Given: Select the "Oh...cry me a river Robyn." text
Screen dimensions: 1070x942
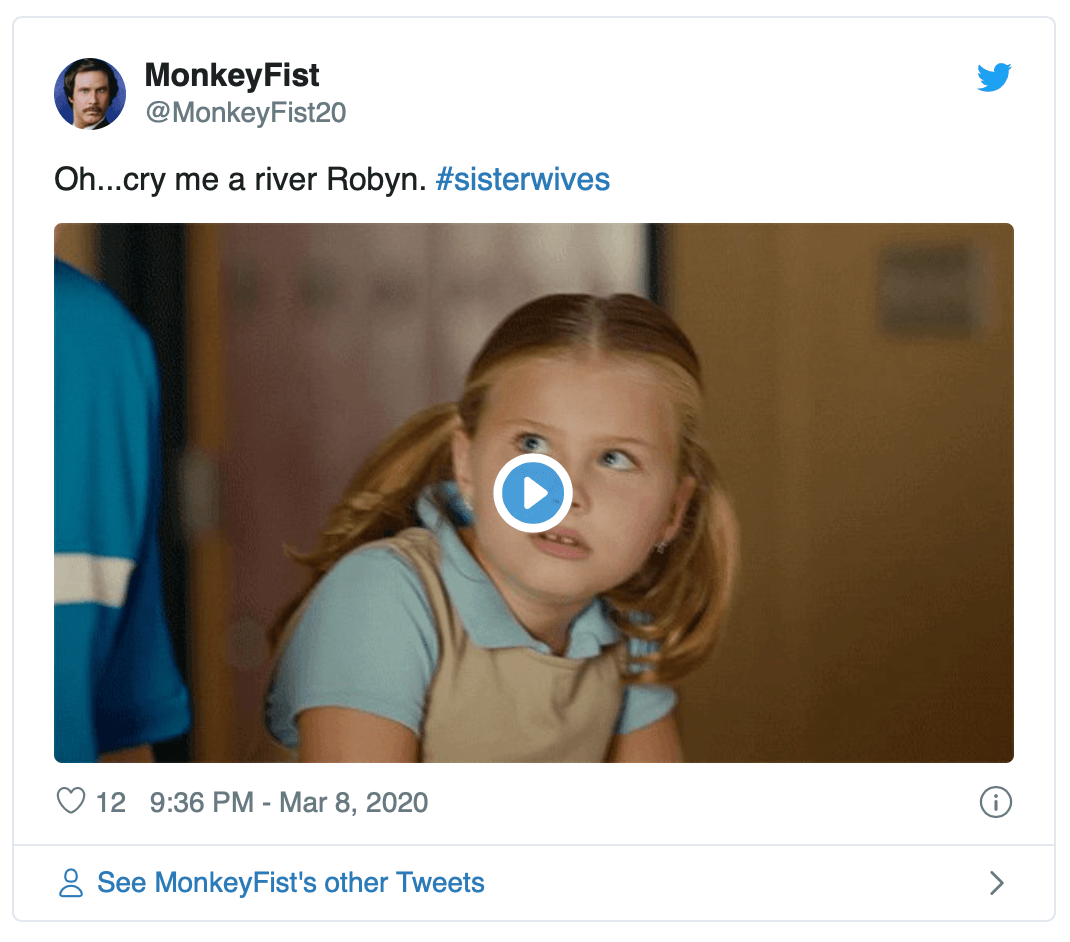Looking at the screenshot, I should pyautogui.click(x=240, y=180).
